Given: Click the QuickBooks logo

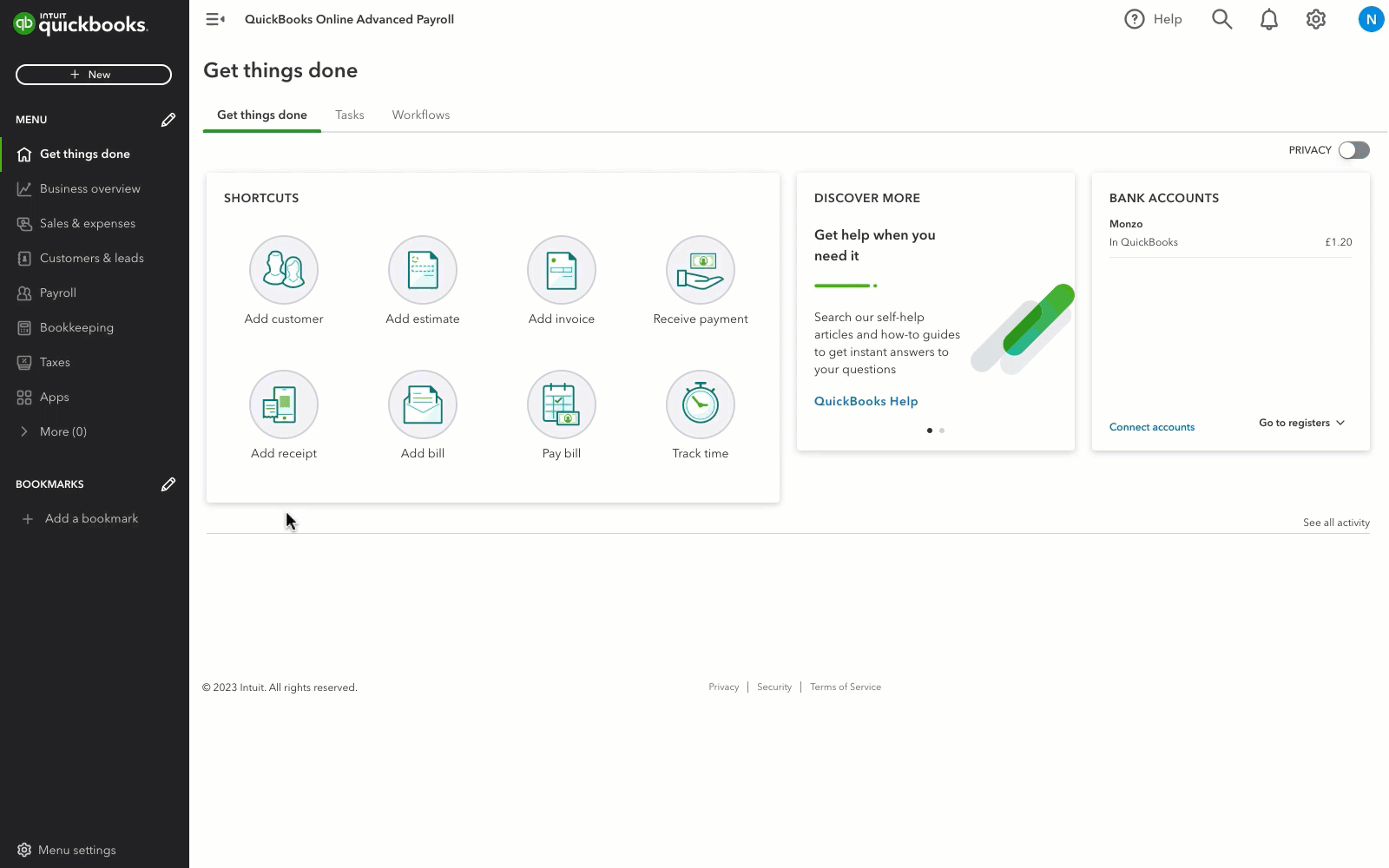Looking at the screenshot, I should click(81, 23).
